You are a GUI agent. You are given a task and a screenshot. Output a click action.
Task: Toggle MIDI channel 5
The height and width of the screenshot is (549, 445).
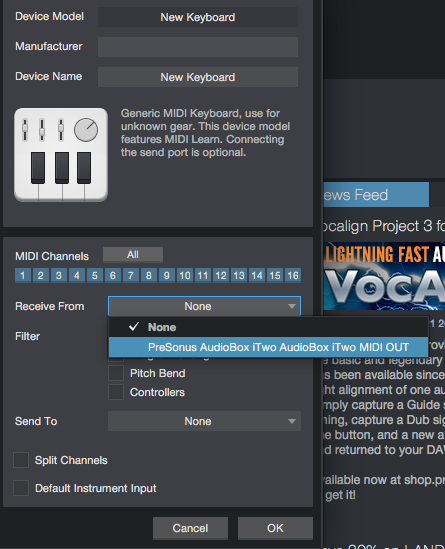95,276
